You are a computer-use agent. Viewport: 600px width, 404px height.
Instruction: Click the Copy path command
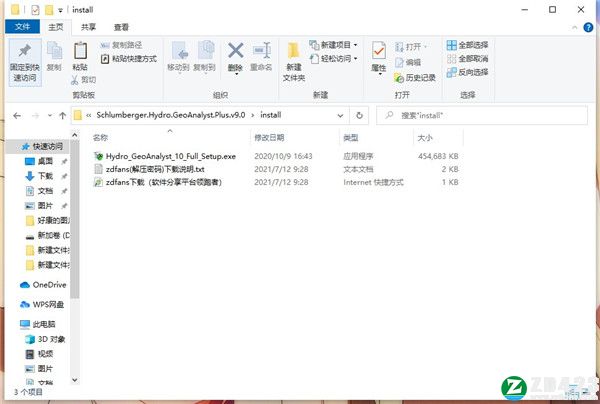121,45
